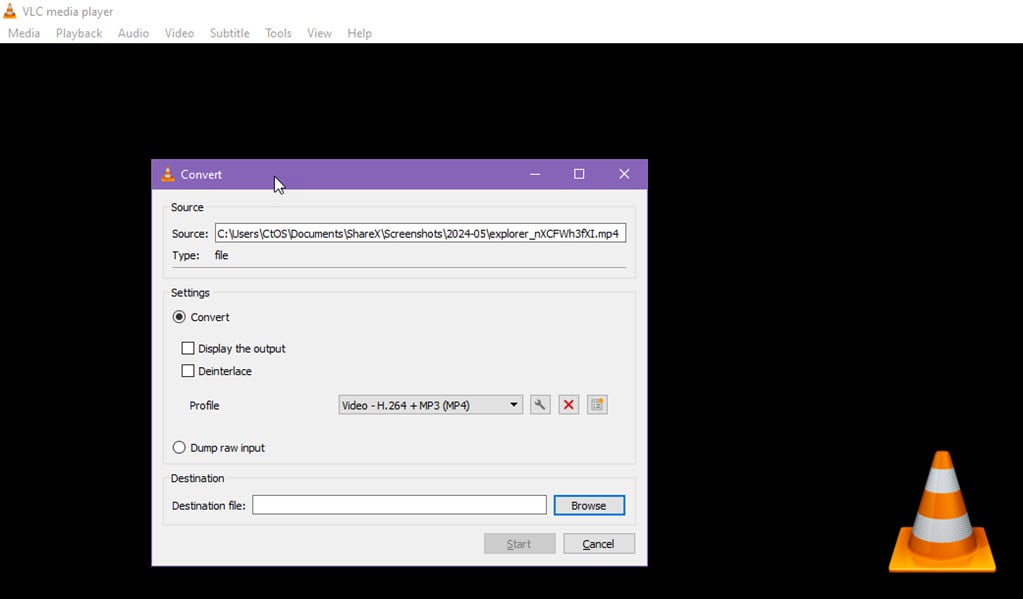Viewport: 1023px width, 599px height.
Task: Open the Media menu
Action: point(24,33)
